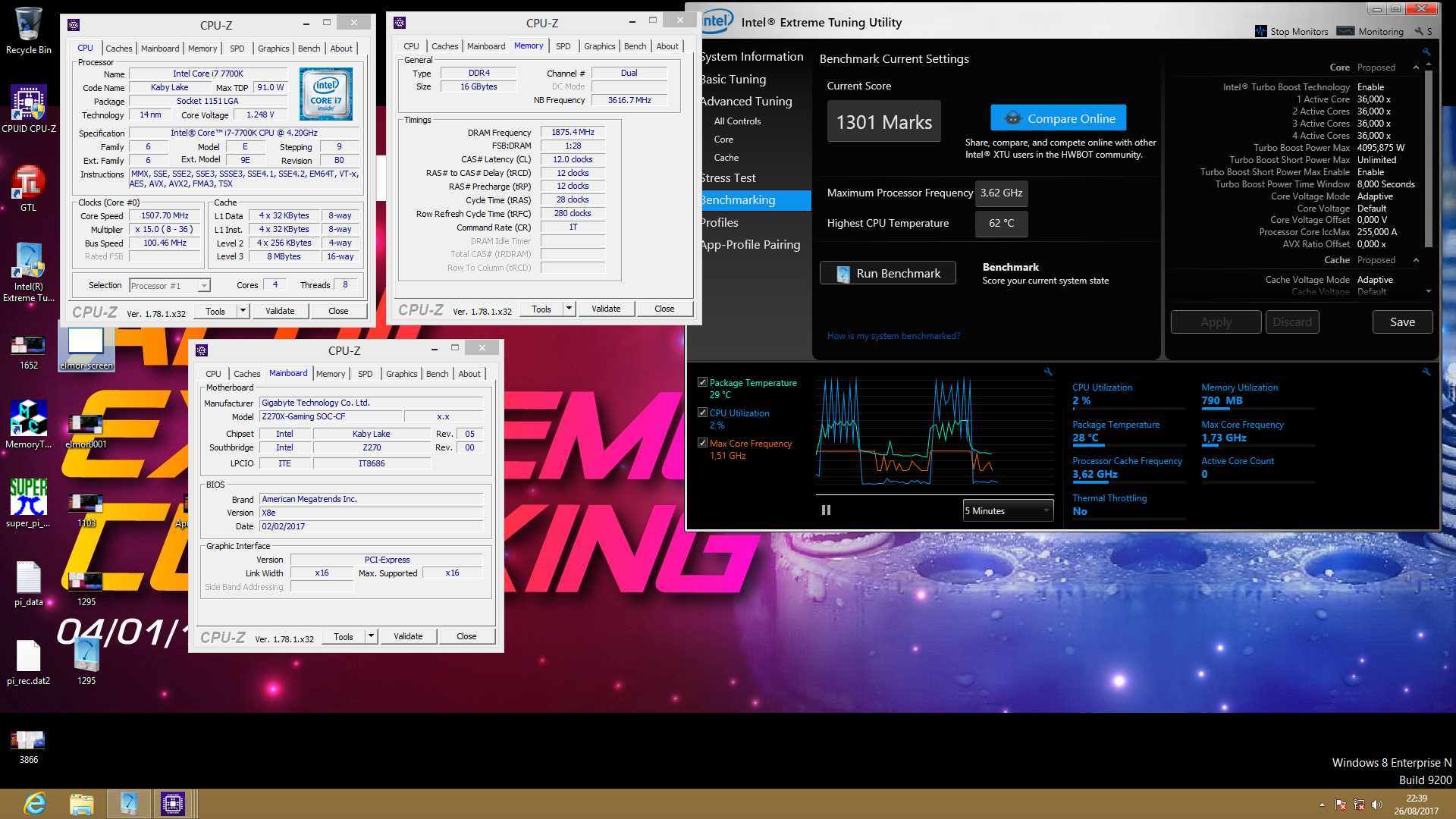Switch to Intel XTU taskbar button
The image size is (1456, 819).
tap(128, 804)
